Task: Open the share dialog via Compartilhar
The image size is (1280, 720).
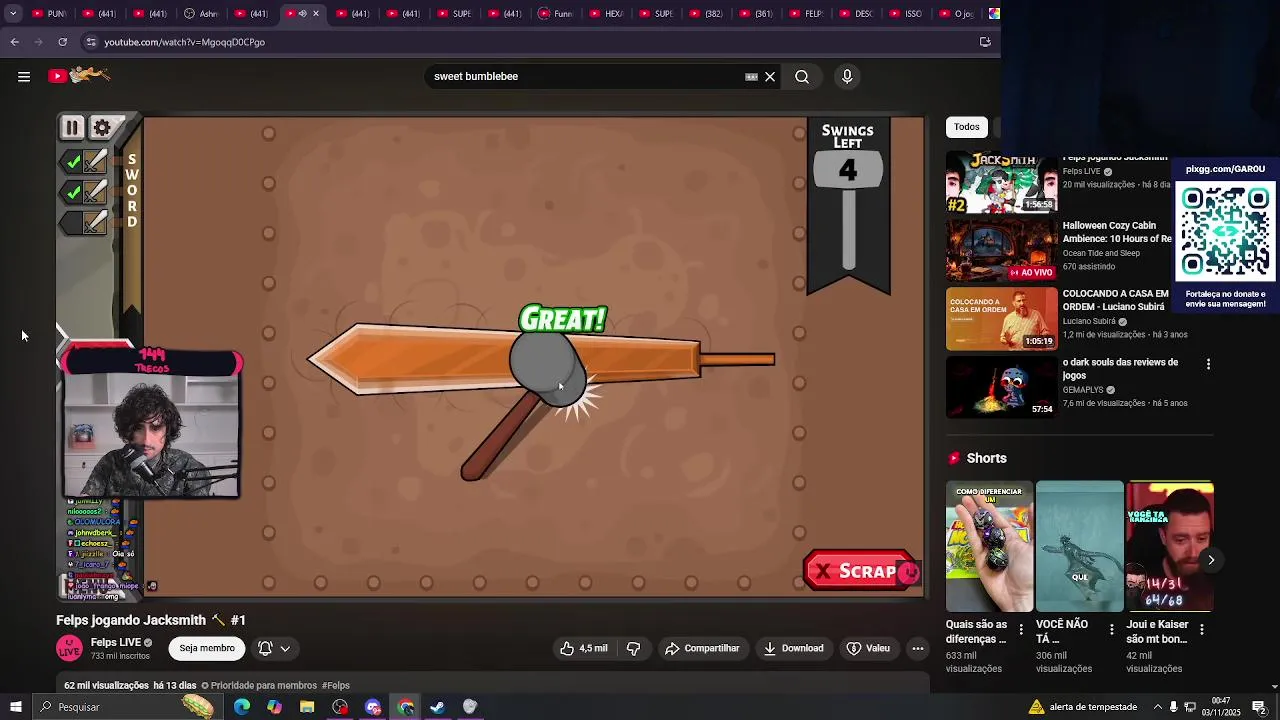Action: click(702, 648)
